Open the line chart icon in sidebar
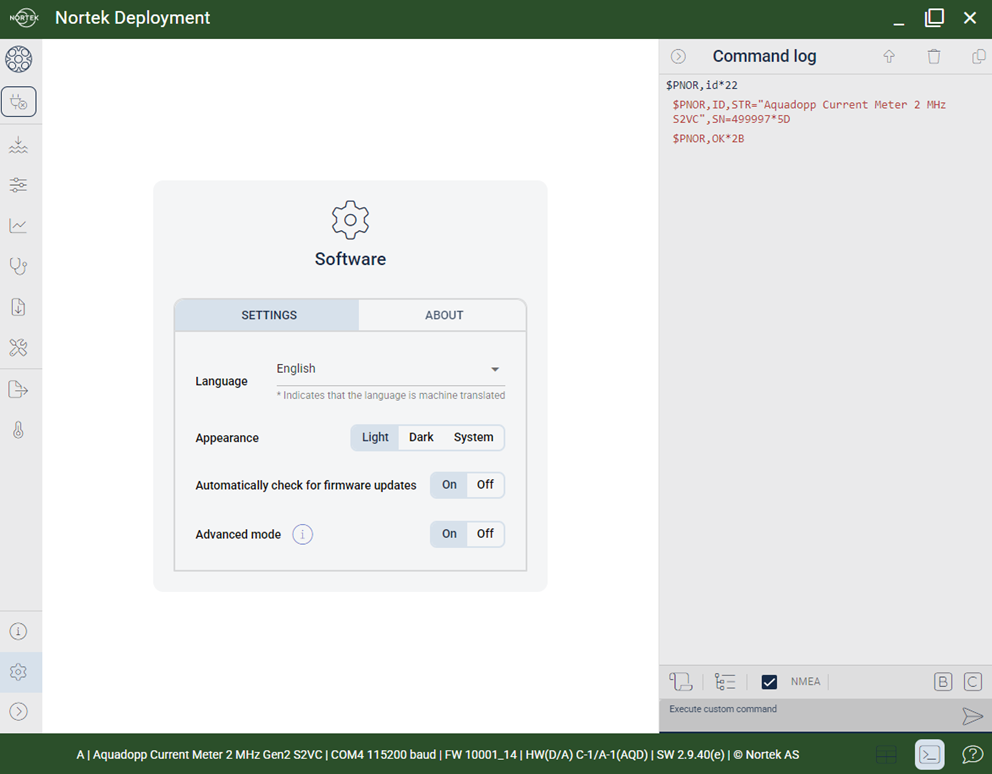Screen dimensions: 992x774 18,225
